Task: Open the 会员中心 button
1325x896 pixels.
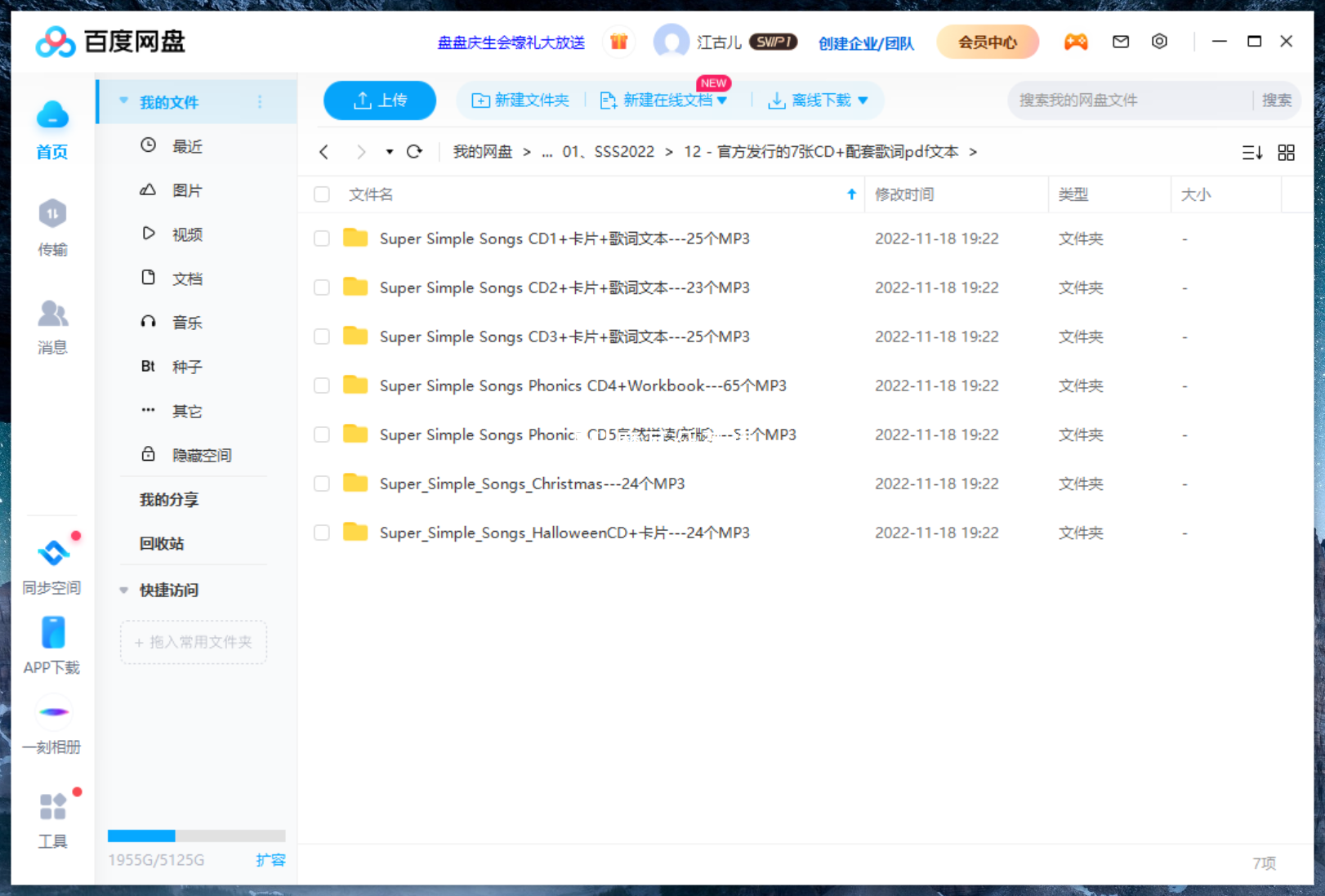Action: 988,42
